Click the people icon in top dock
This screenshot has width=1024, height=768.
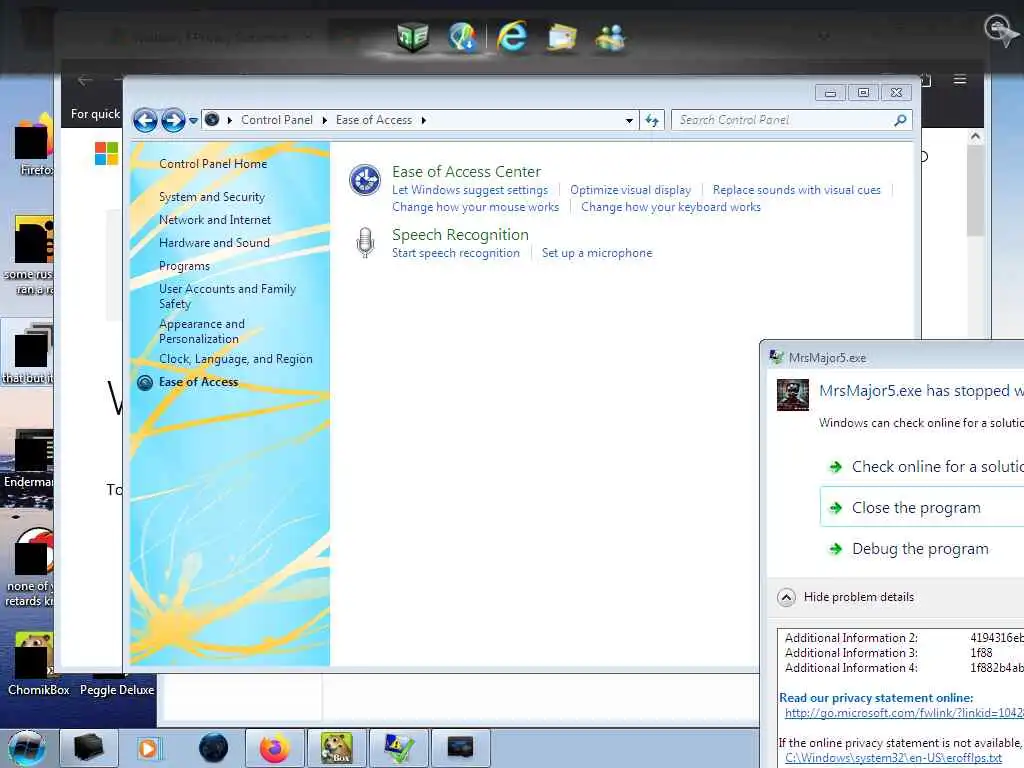click(610, 37)
